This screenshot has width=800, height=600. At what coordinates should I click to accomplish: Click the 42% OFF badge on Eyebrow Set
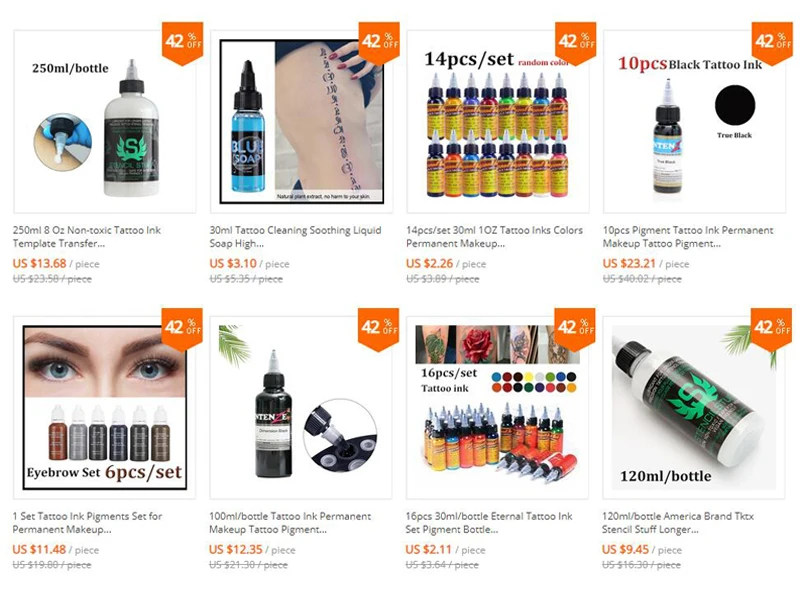point(183,330)
